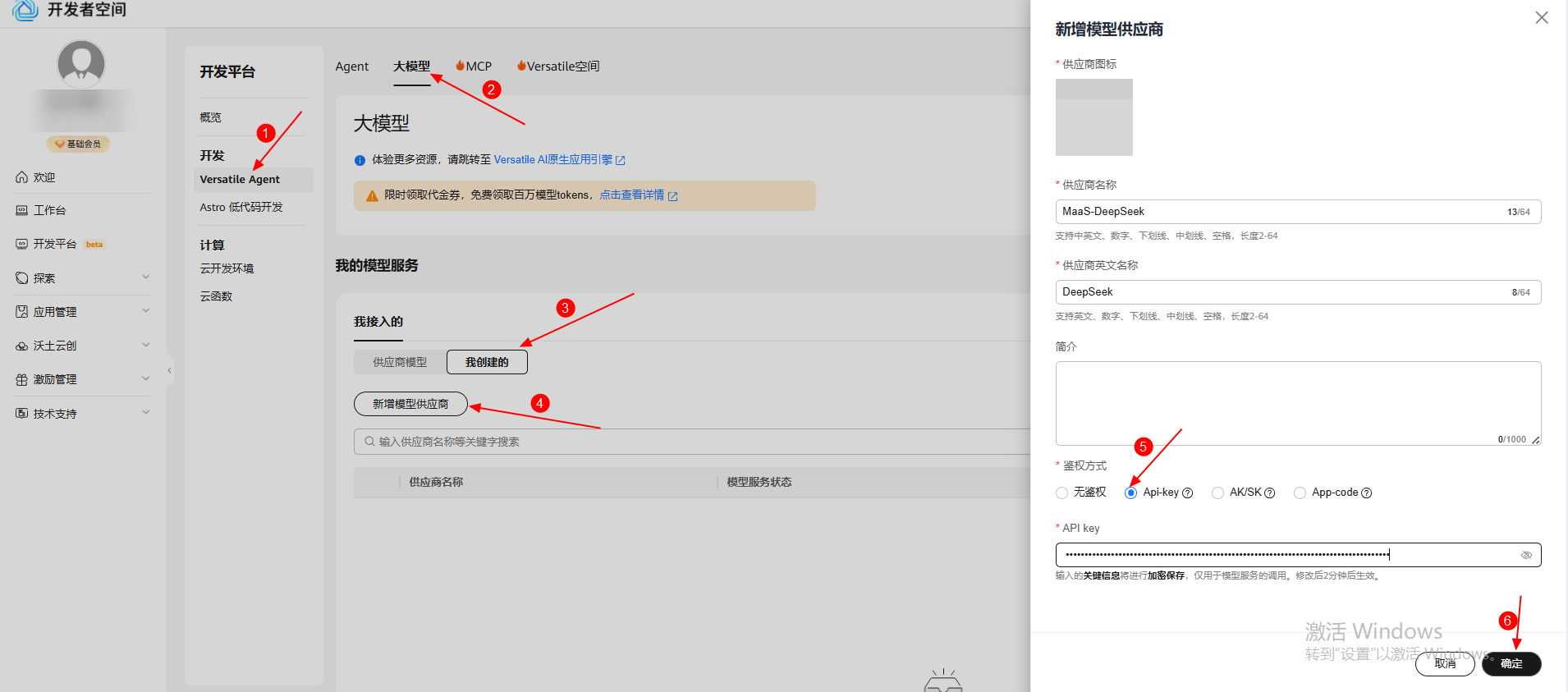Click the supplier icon upload placeholder
Viewport: 1568px width, 692px height.
coord(1094,117)
